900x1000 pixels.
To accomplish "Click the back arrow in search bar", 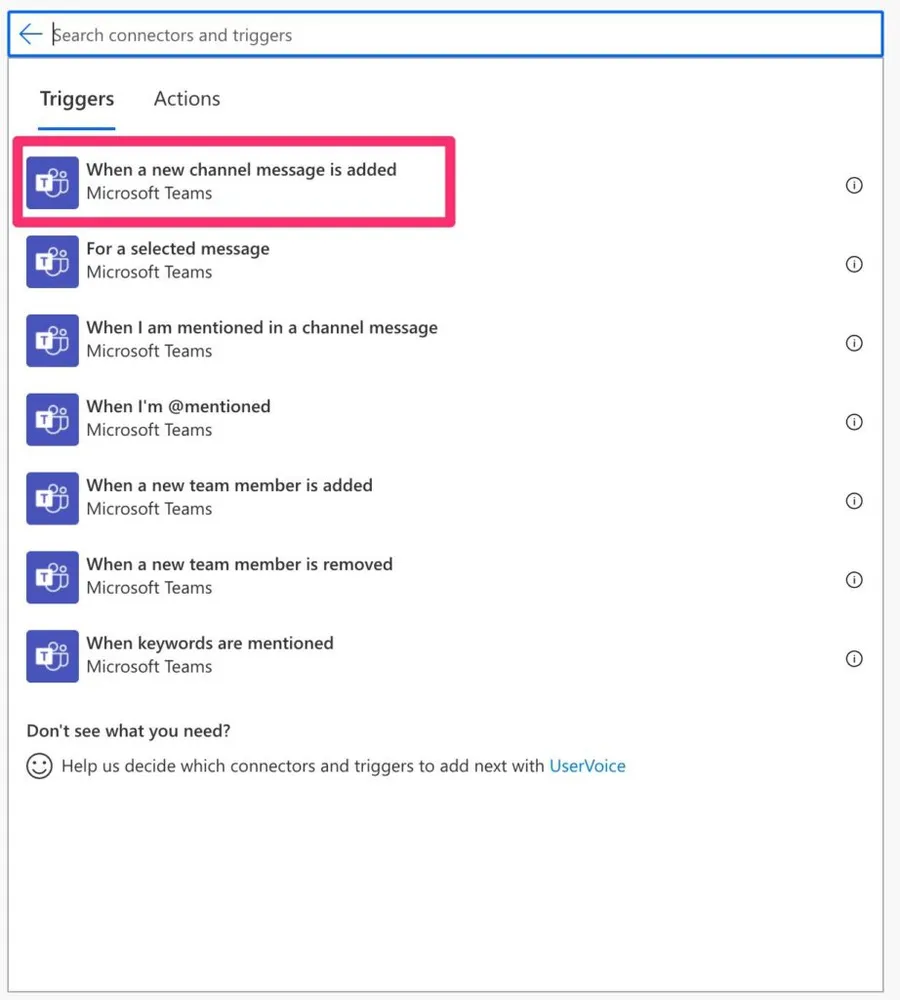I will [30, 35].
